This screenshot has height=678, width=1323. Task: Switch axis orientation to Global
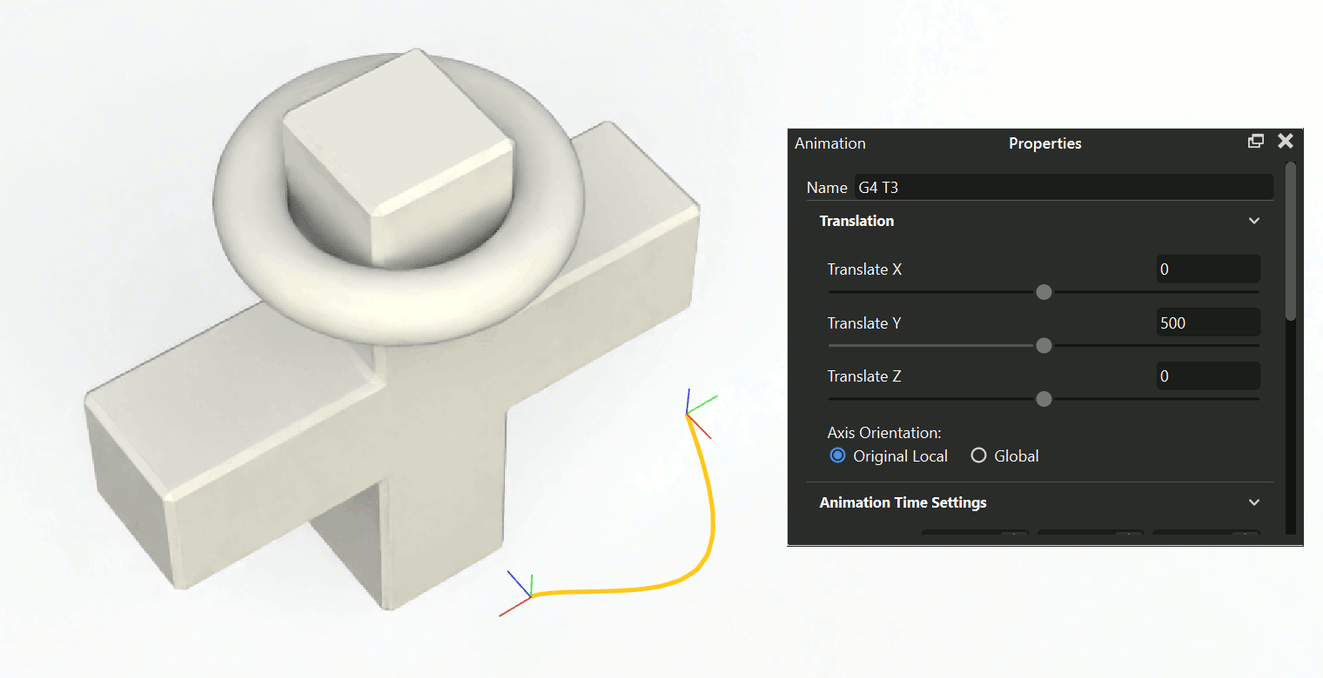(x=978, y=455)
